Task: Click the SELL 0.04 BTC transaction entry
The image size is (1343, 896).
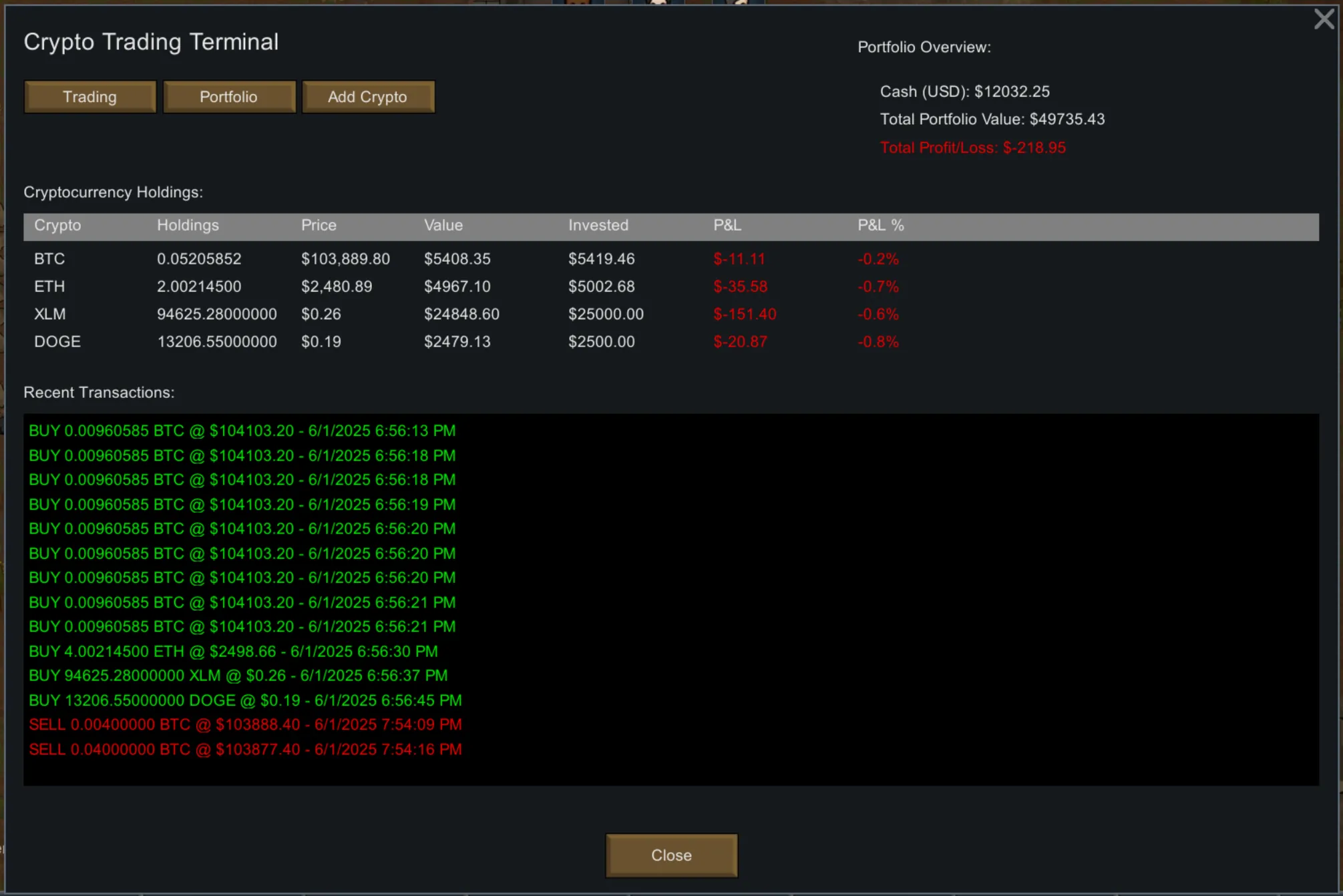Action: pyautogui.click(x=245, y=750)
